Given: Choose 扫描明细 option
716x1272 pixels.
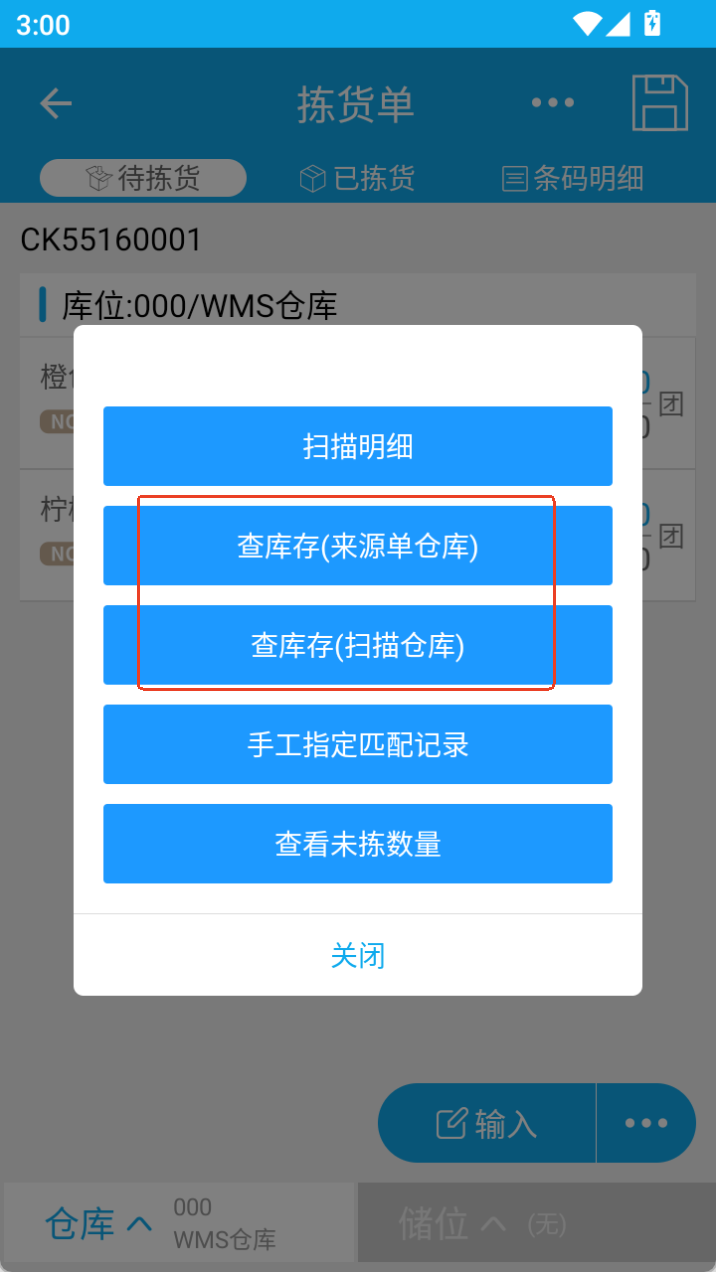Looking at the screenshot, I should 358,446.
